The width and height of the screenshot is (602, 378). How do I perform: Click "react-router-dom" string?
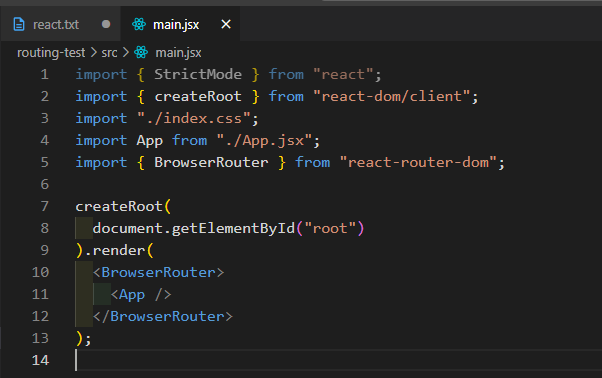coord(418,162)
